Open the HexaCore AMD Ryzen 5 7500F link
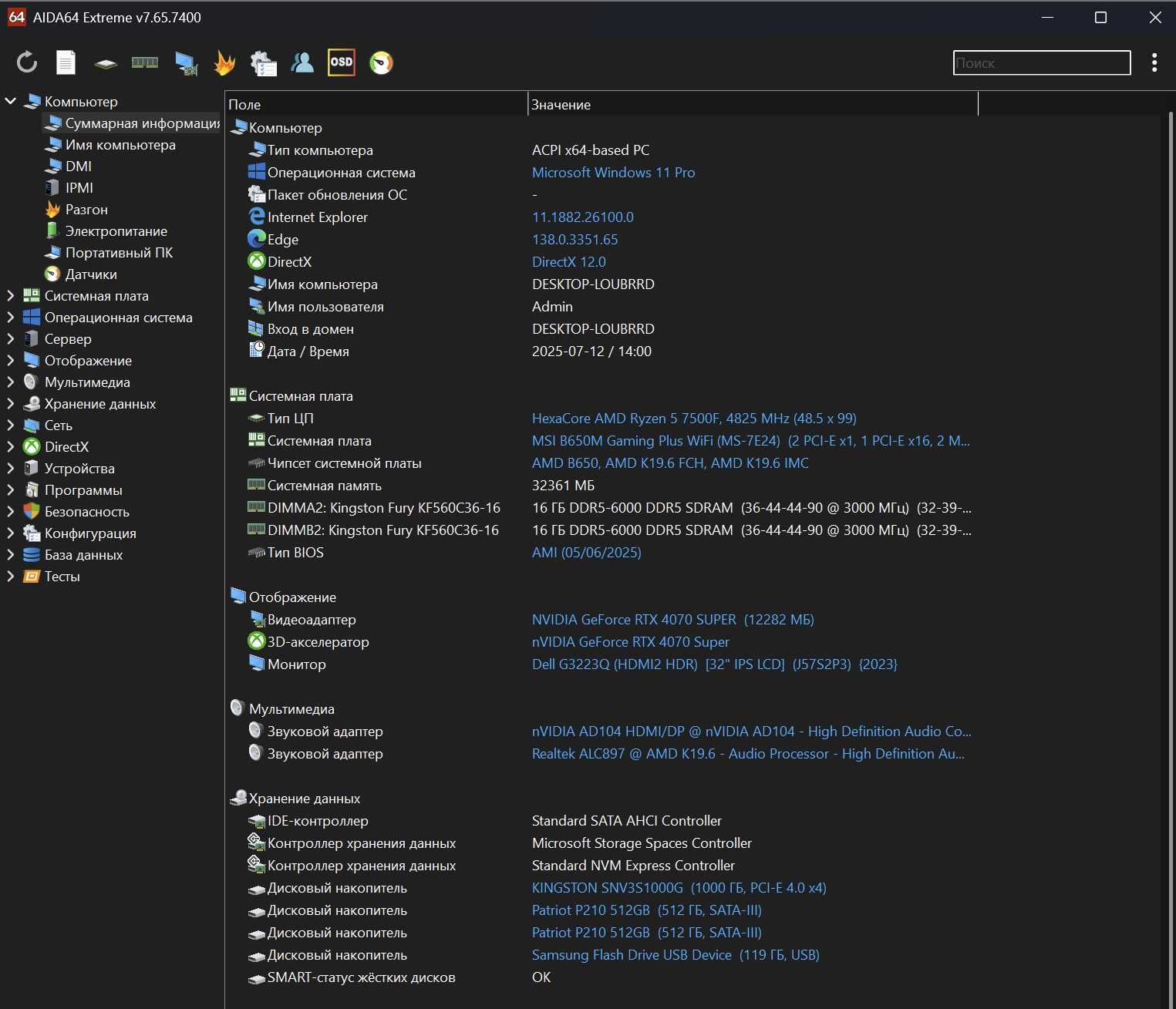 694,419
